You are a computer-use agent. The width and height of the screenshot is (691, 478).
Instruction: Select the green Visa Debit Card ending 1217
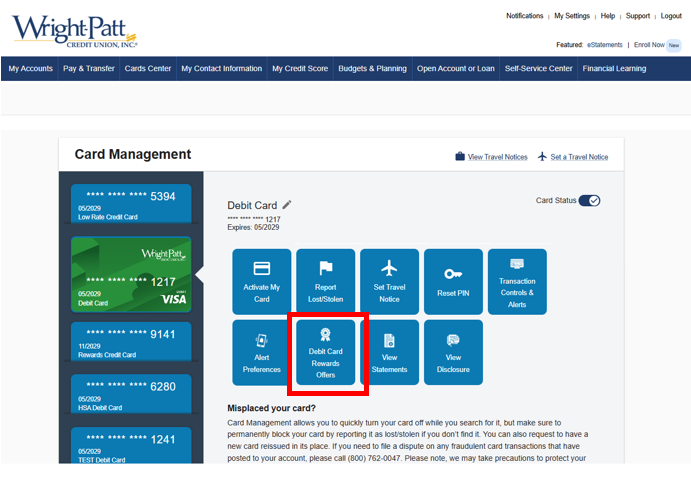point(131,274)
